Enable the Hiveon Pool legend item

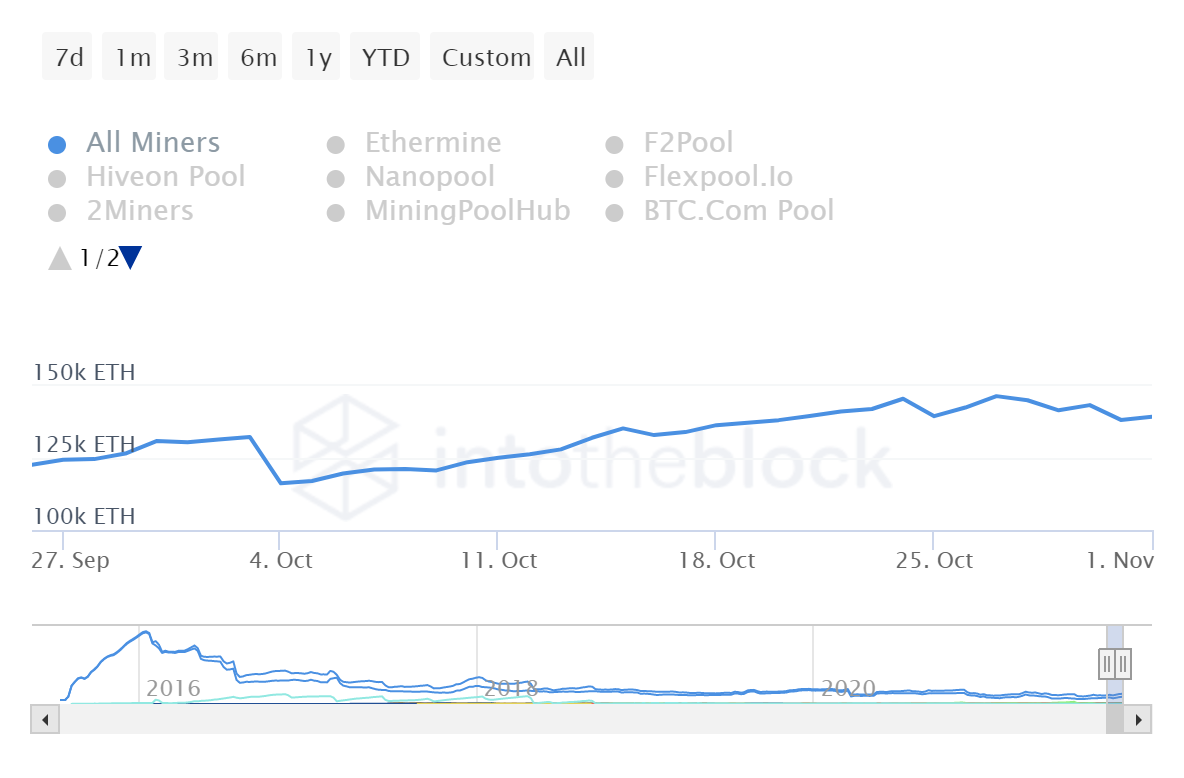165,177
